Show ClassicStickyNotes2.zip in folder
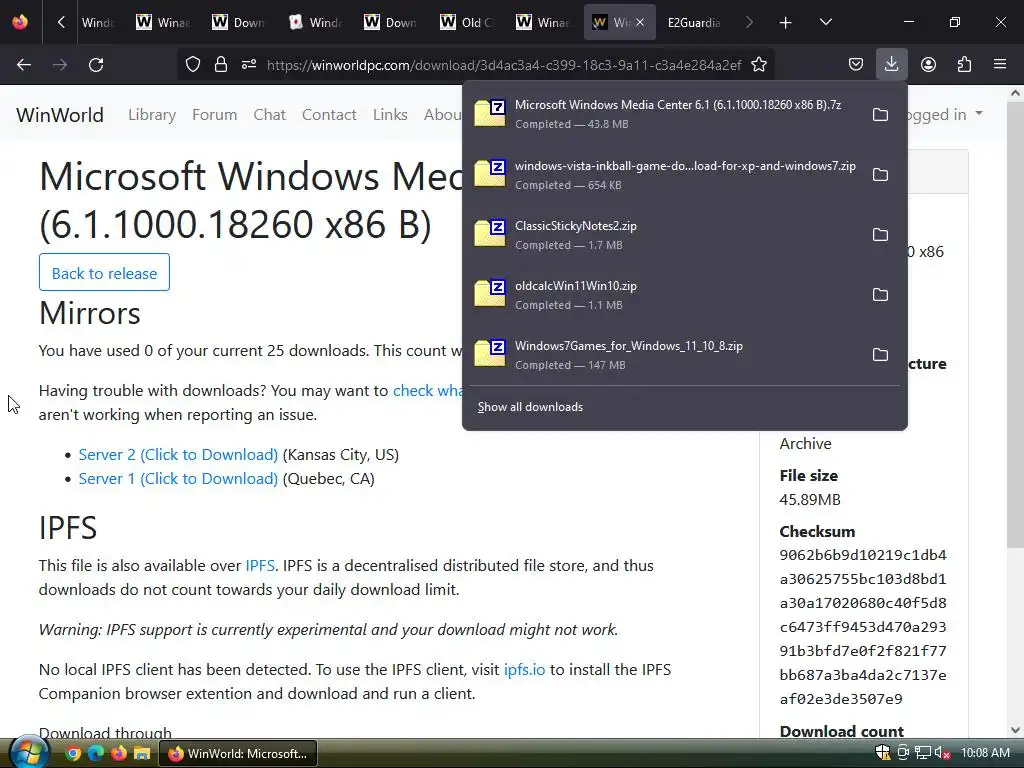1024x768 pixels. coord(880,234)
